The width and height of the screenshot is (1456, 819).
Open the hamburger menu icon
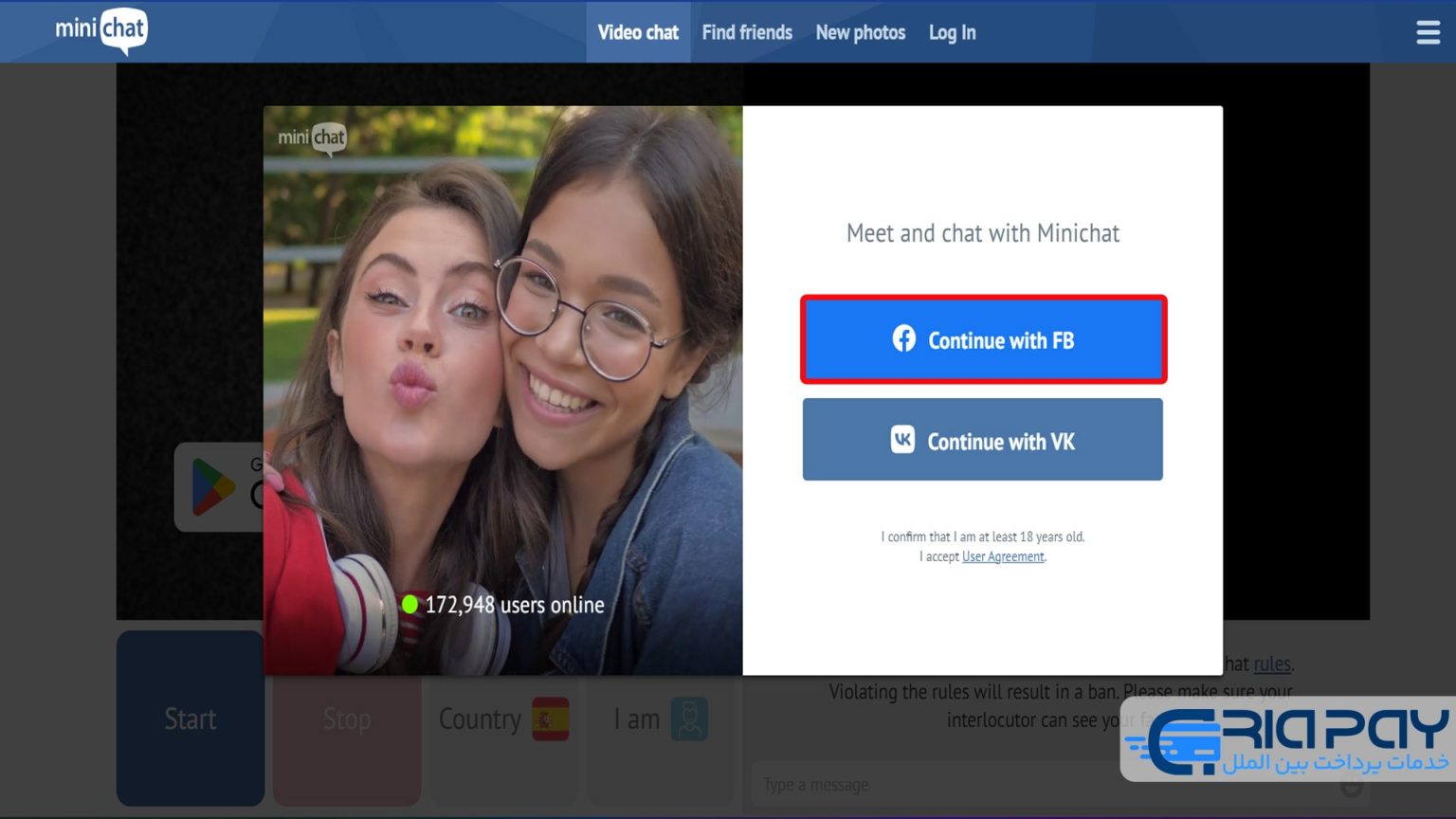[1428, 33]
